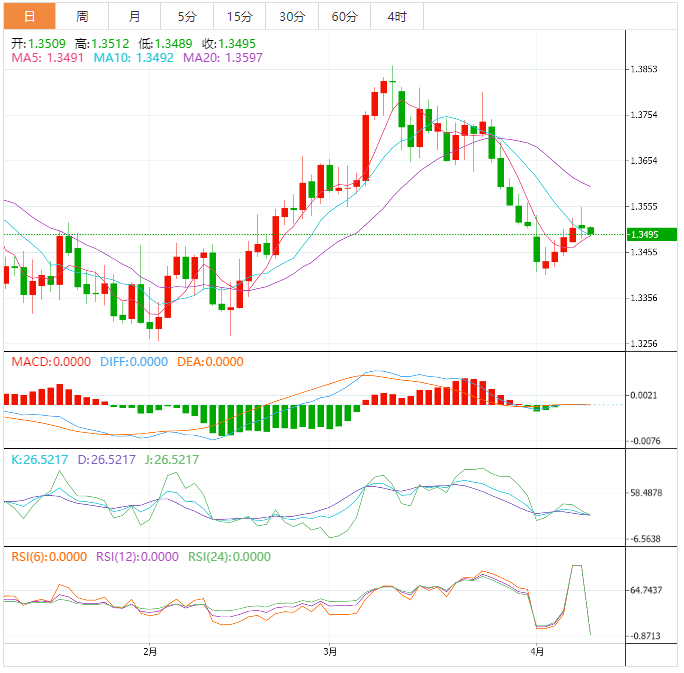Switch to the 月 monthly tab
Screen dimensions: 684x673
pos(134,16)
